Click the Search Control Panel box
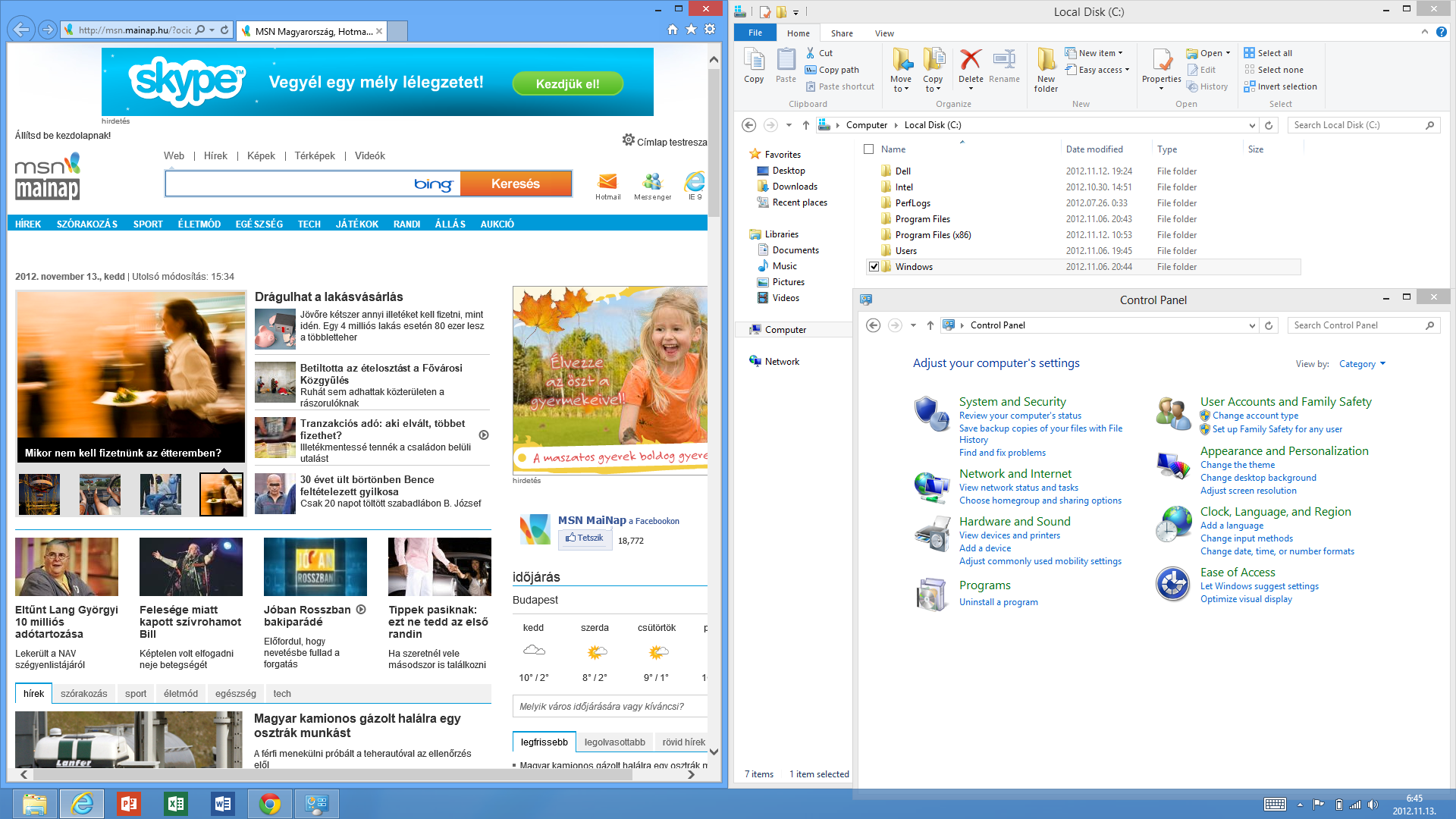The image size is (1456, 819). (1363, 325)
